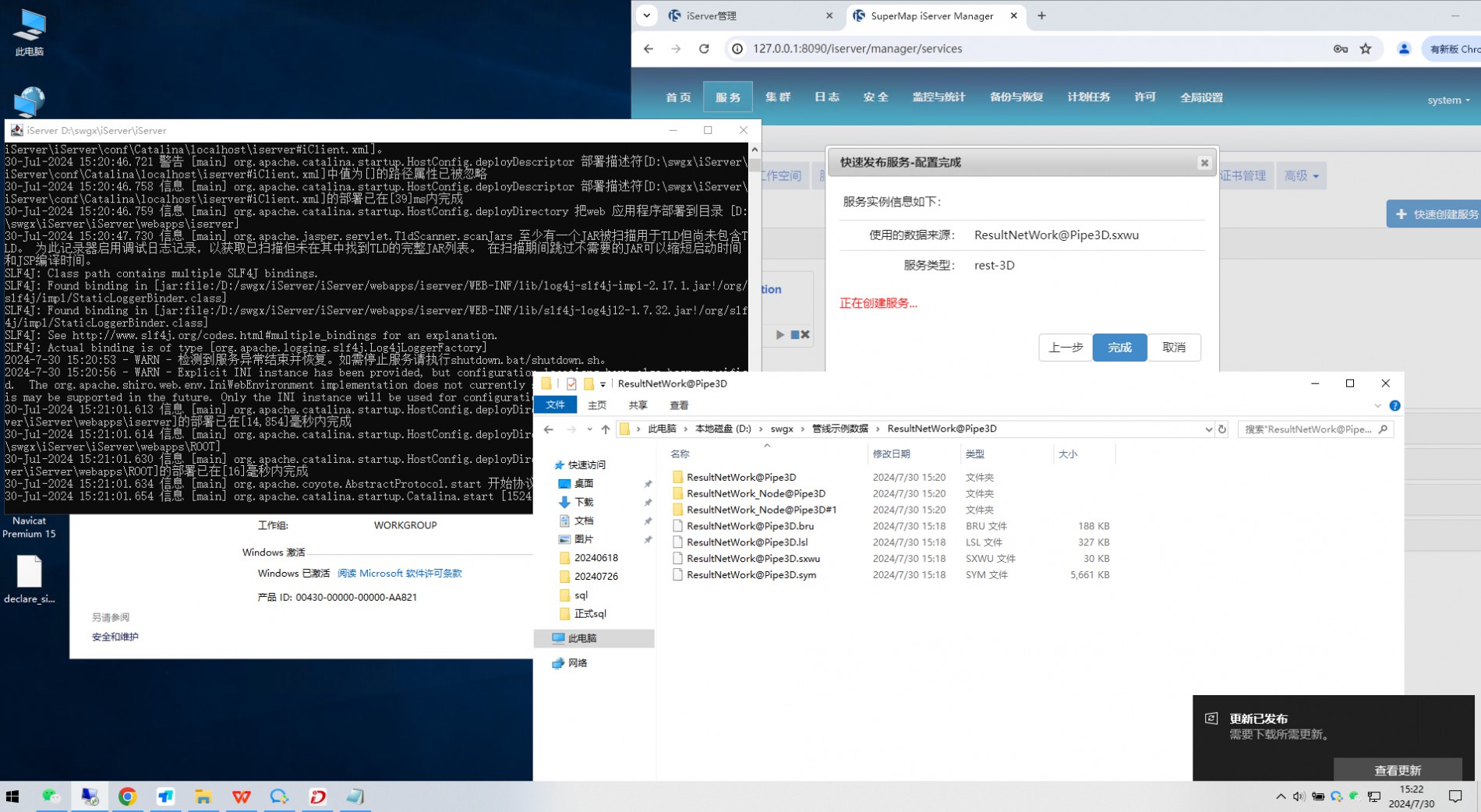Open WPS Office from the taskbar
Image resolution: width=1481 pixels, height=812 pixels.
242,796
